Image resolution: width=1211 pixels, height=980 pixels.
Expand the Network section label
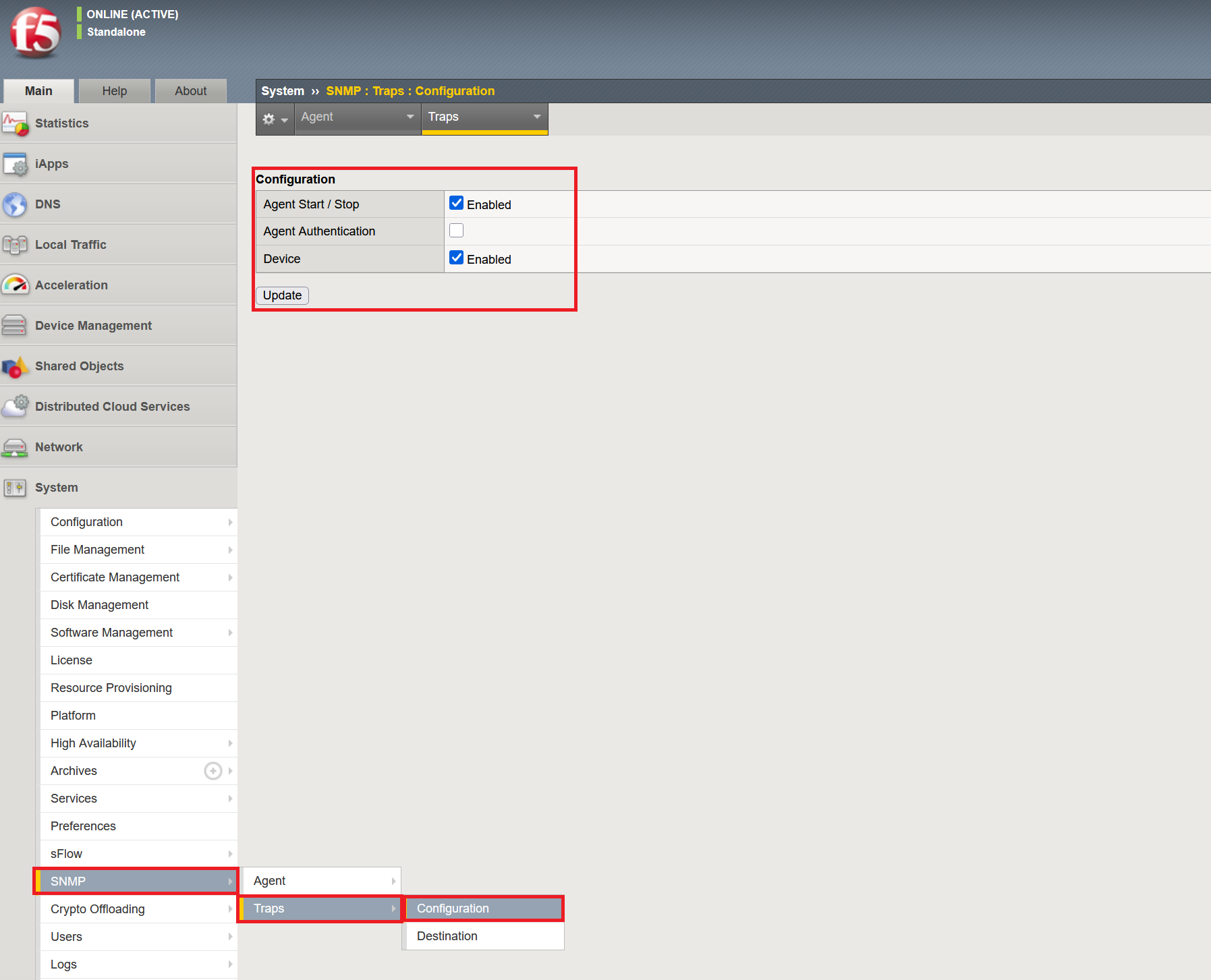coord(59,447)
